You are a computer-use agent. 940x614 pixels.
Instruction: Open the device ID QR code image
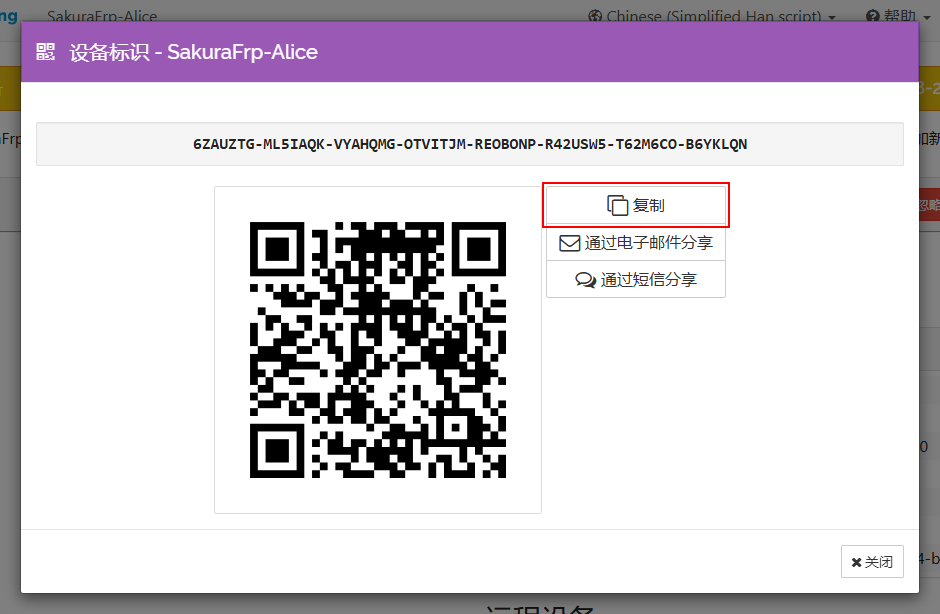coord(378,350)
